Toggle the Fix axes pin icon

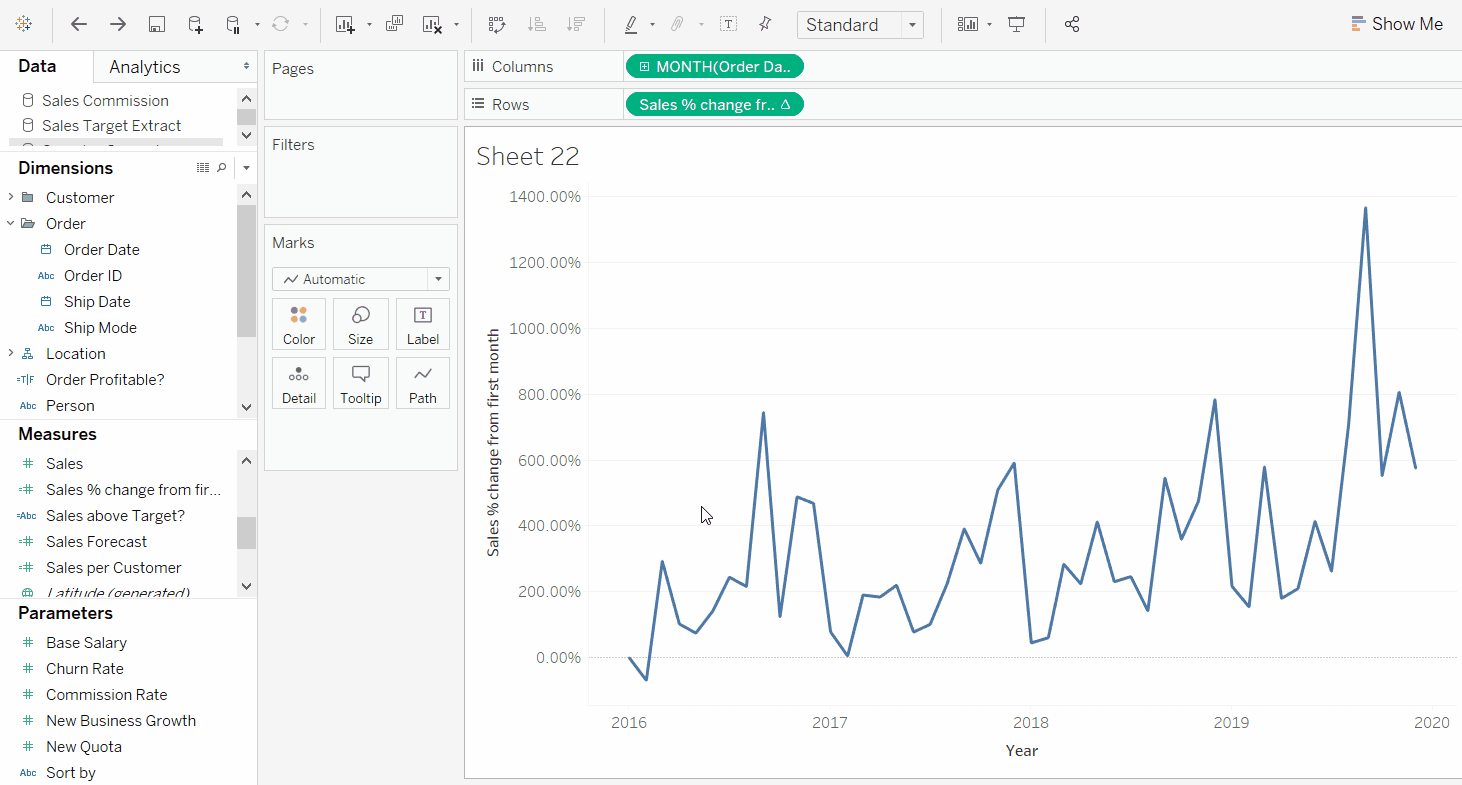tap(765, 24)
